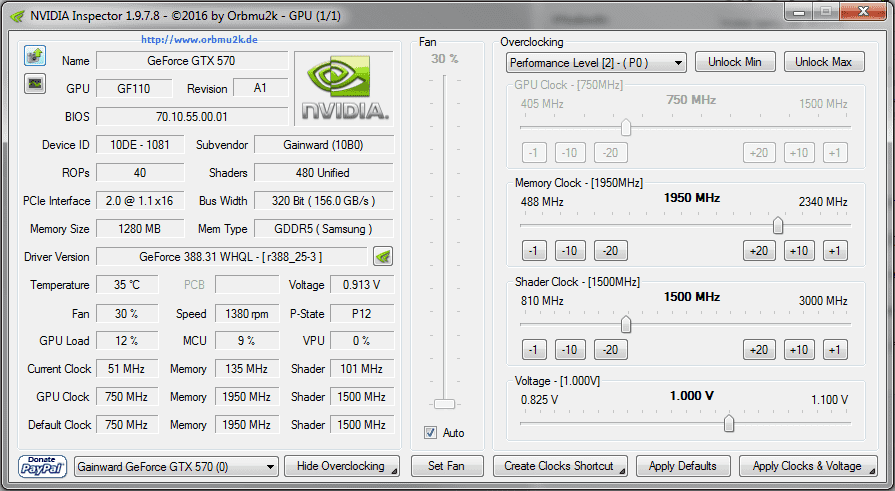Click the Voltage slider handle

729,424
